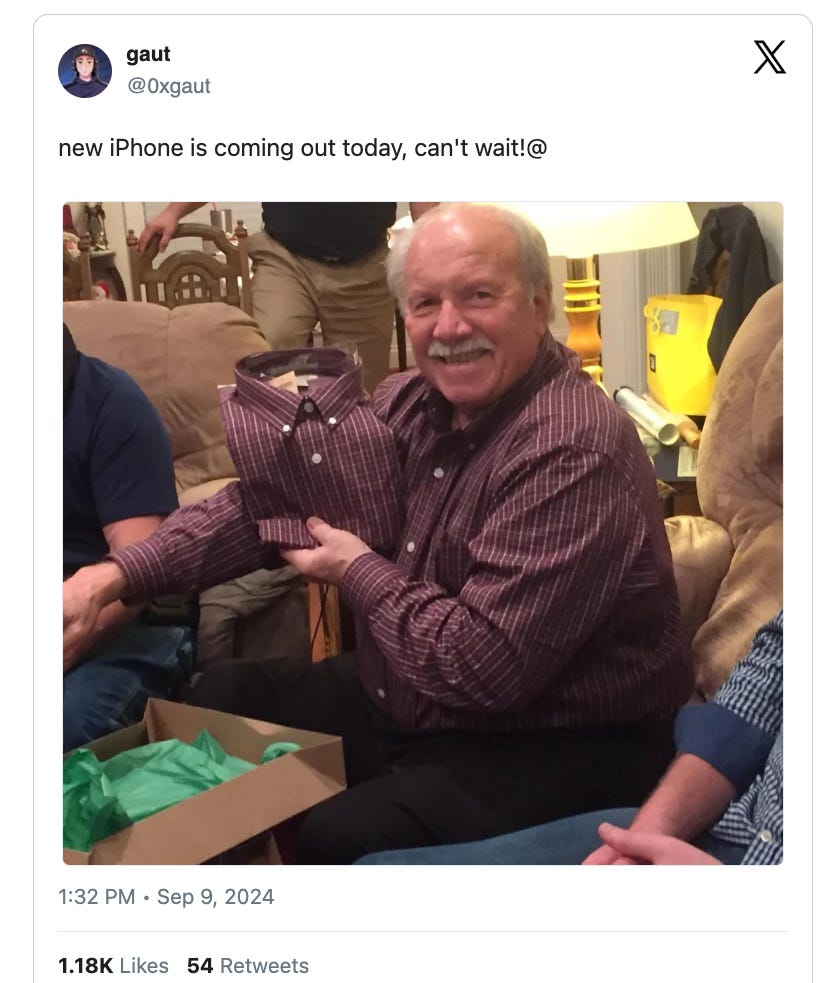
Task: Click the X logo icon
Action: click(769, 57)
